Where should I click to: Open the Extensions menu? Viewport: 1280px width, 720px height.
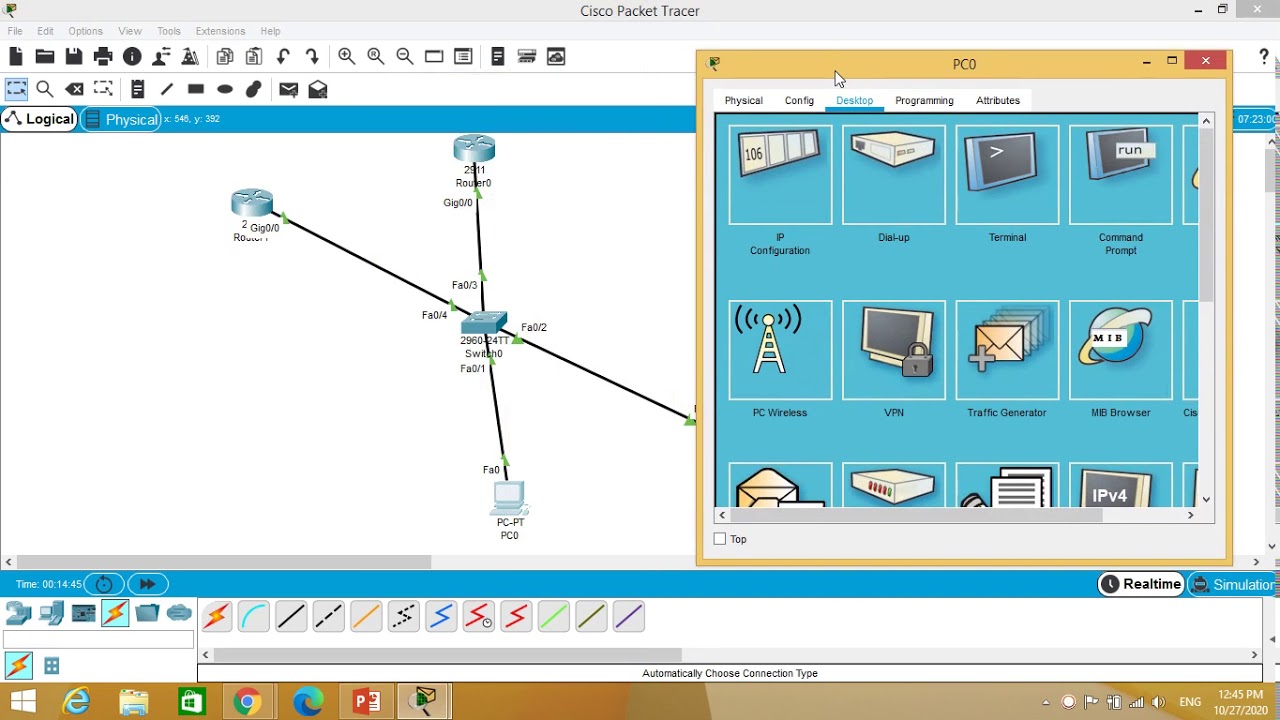(220, 31)
